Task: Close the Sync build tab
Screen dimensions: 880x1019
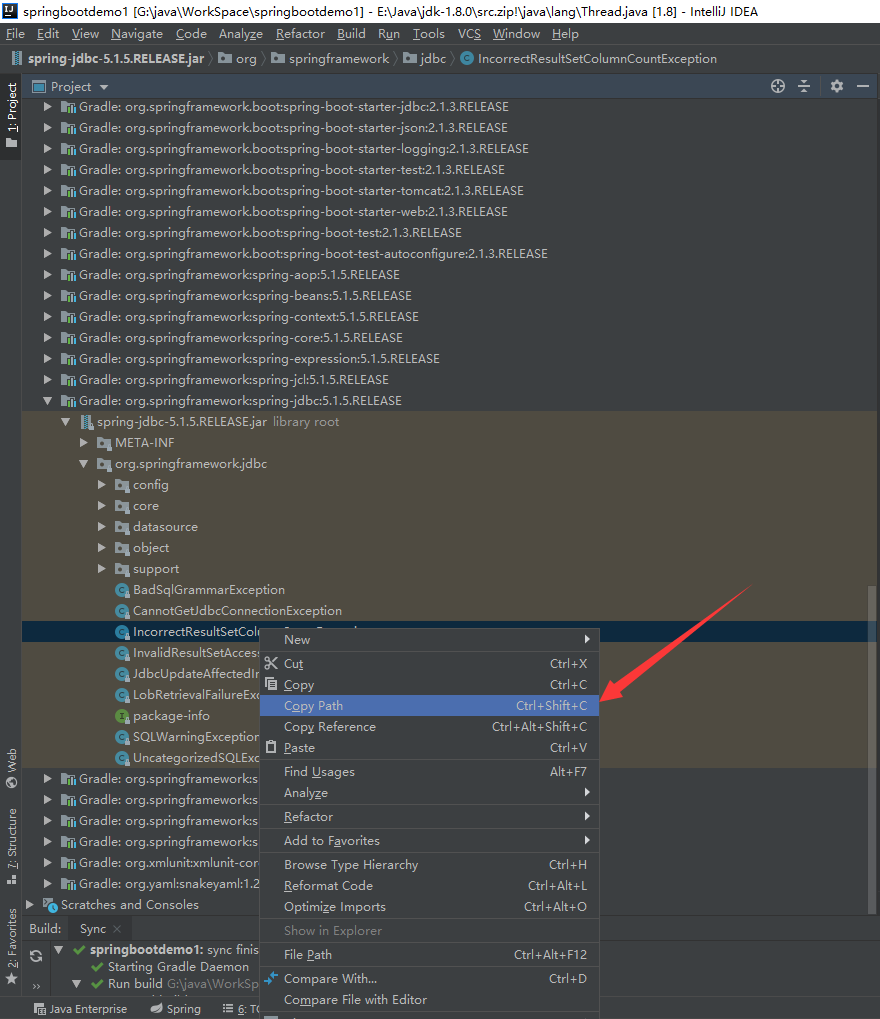Action: tap(117, 929)
